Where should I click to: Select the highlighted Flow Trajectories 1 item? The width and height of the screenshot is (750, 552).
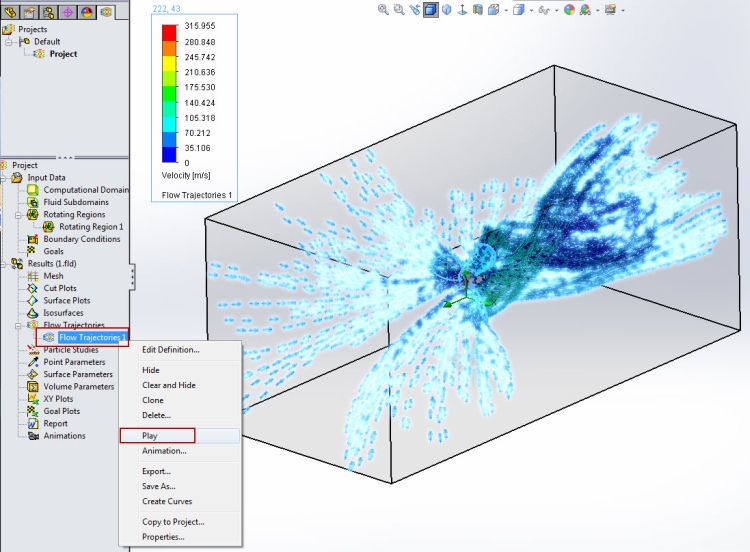coord(92,337)
